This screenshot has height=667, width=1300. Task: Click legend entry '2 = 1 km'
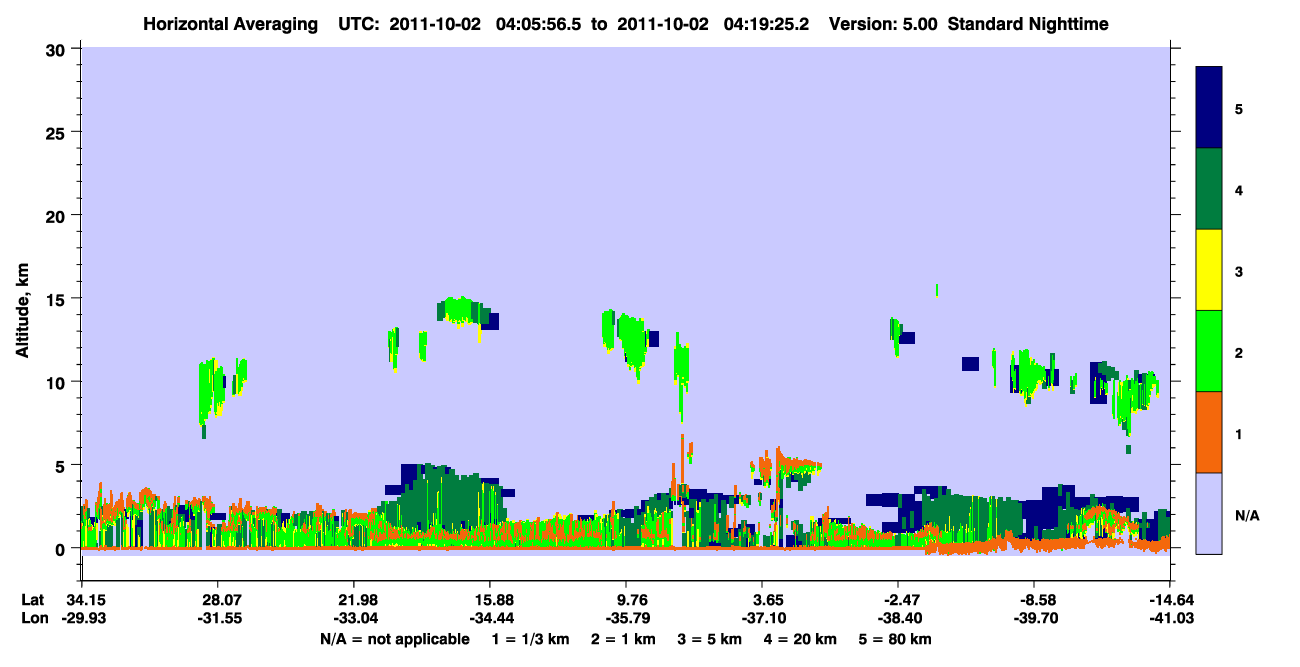(x=625, y=639)
